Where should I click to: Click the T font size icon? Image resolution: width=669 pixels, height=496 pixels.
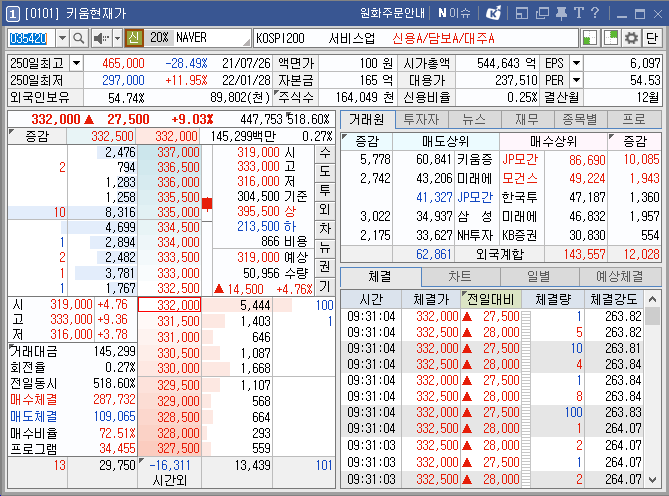(x=578, y=13)
